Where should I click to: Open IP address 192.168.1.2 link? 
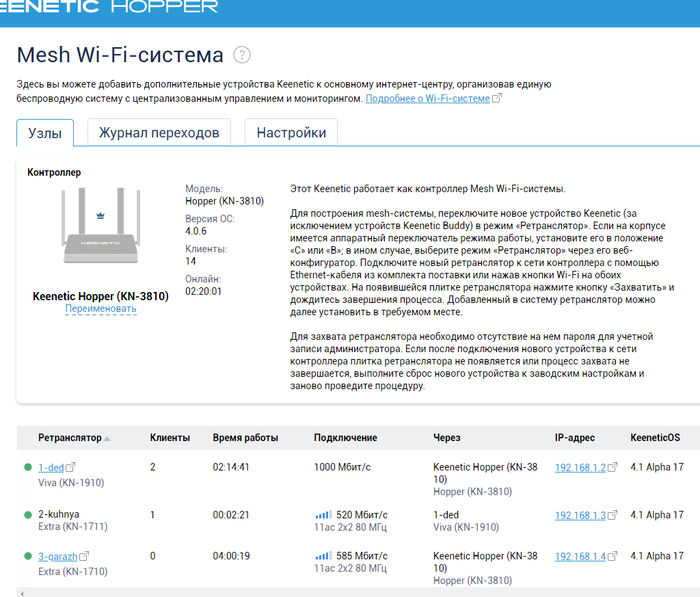tap(580, 468)
